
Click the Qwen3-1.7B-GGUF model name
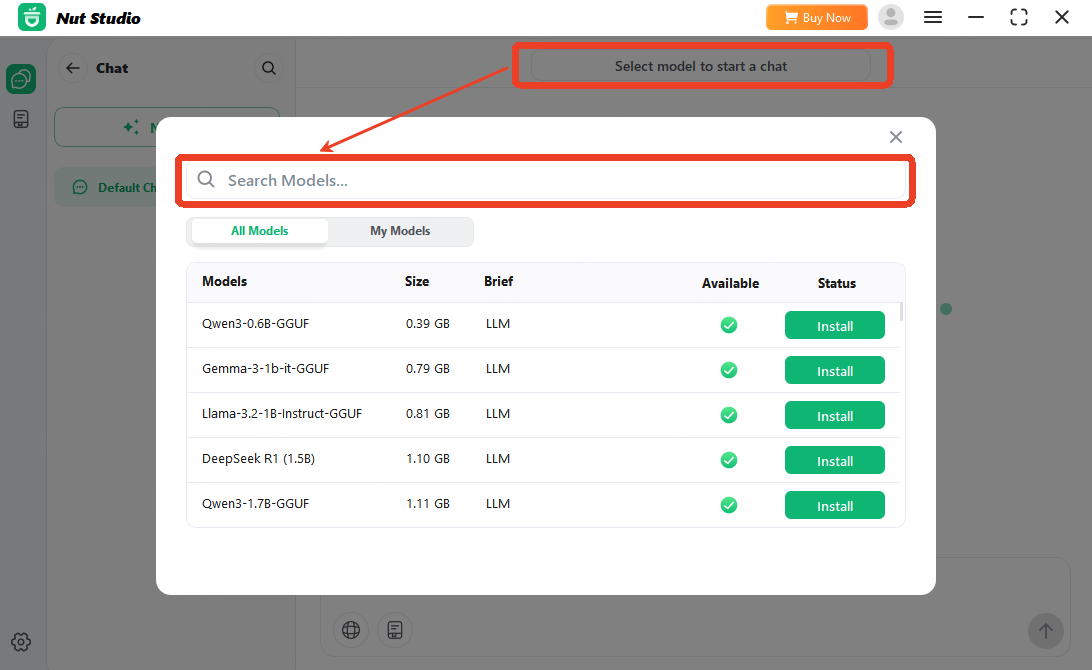[x=256, y=504]
